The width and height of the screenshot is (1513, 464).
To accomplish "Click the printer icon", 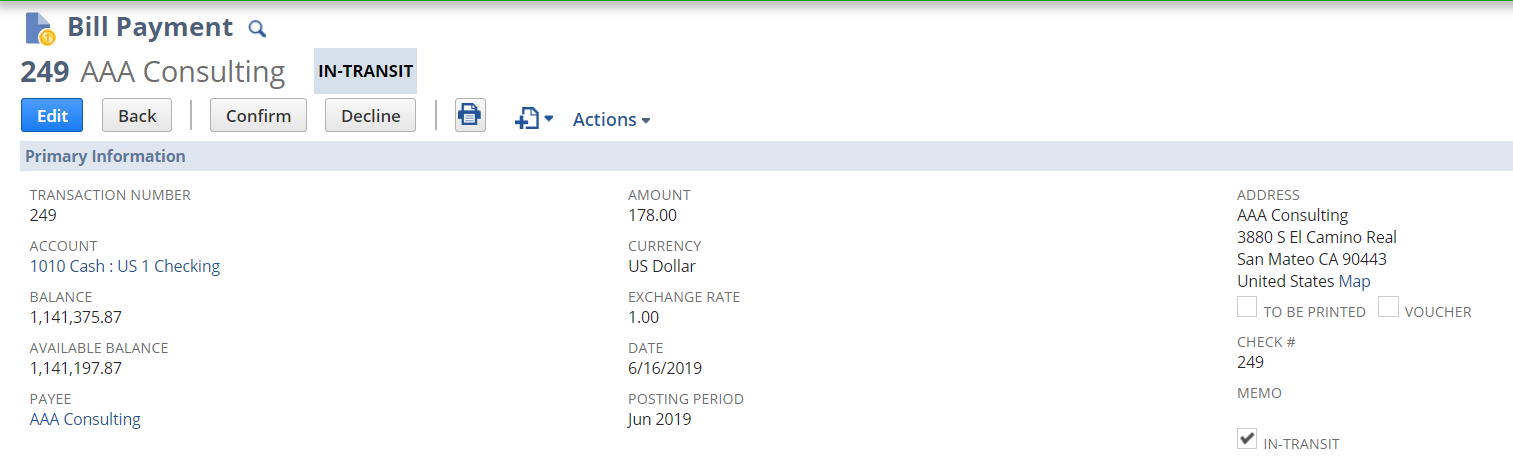I will pos(470,115).
